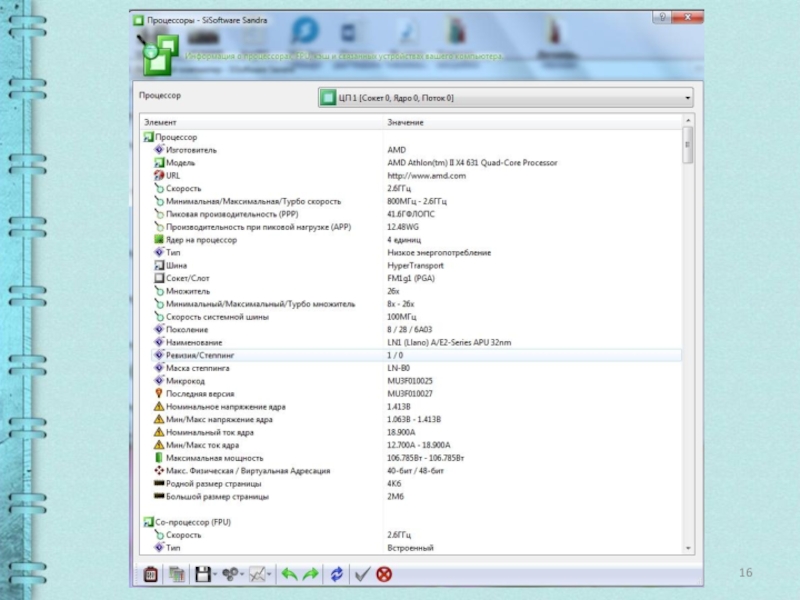
Task: Select the Микрокод row
Action: tap(416, 381)
